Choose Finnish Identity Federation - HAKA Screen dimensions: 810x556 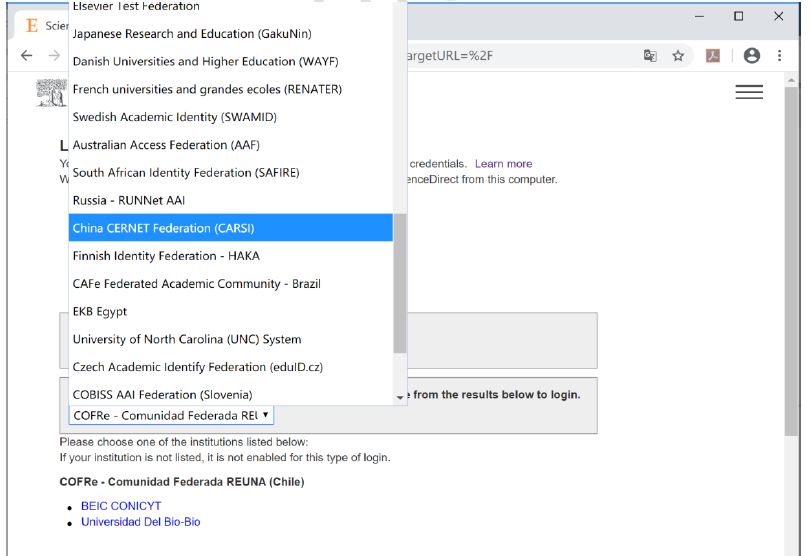pyautogui.click(x=230, y=256)
